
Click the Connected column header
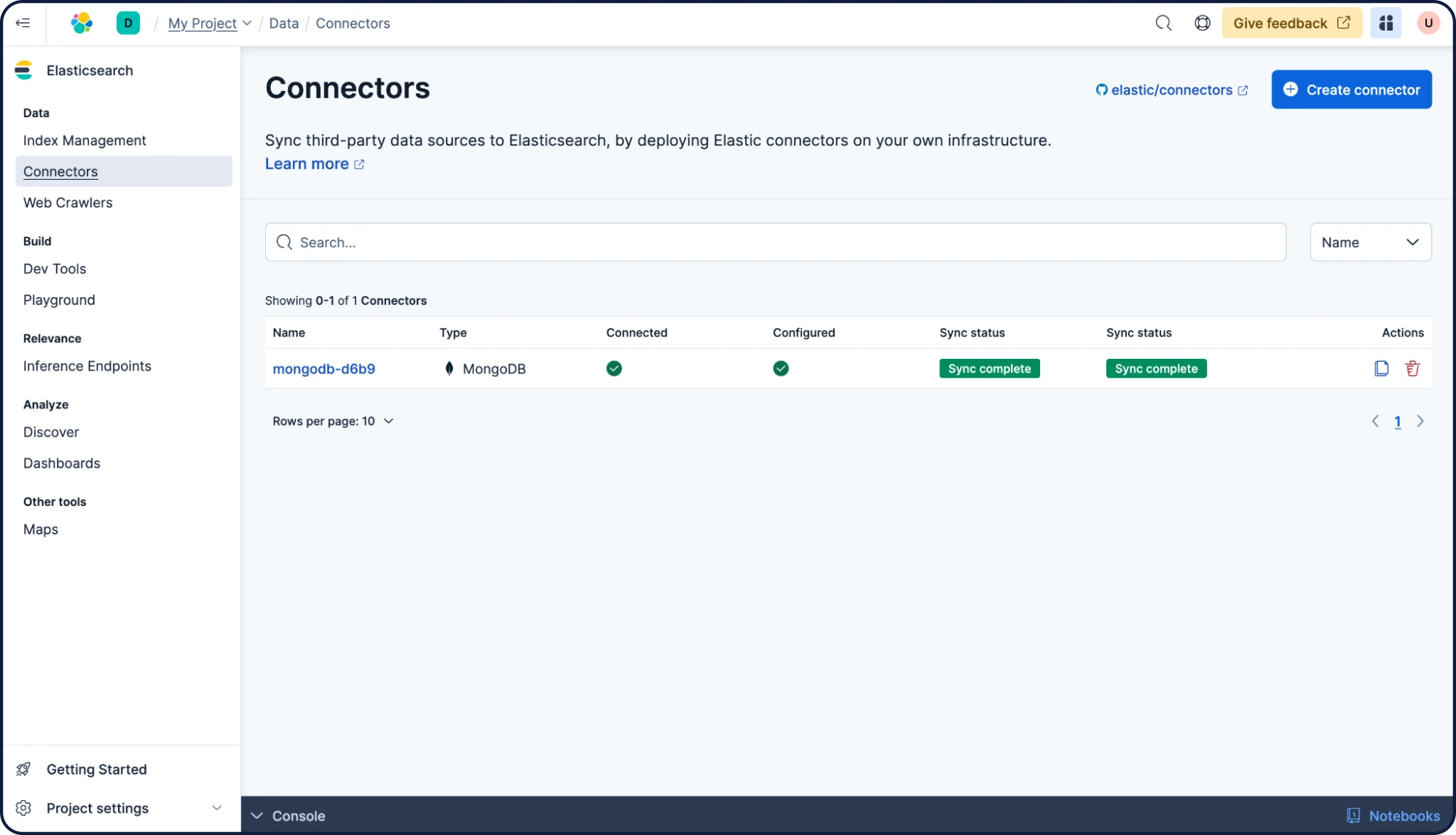coord(637,333)
